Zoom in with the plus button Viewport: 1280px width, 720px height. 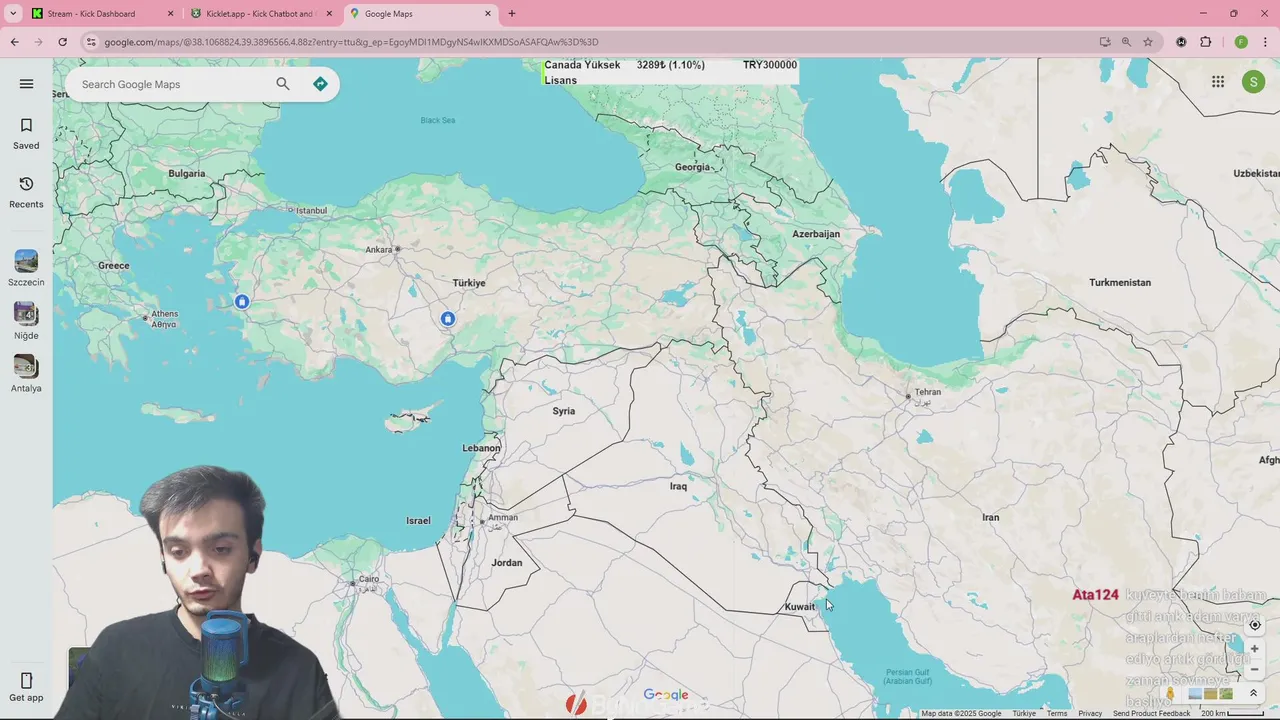[1255, 649]
